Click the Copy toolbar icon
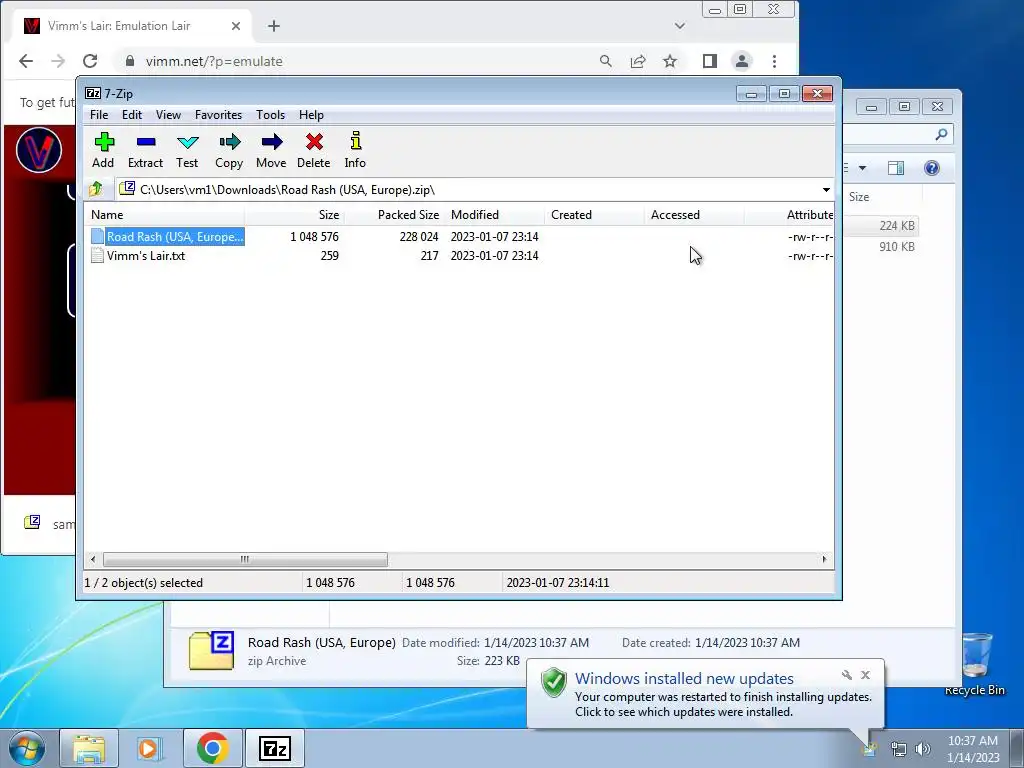The width and height of the screenshot is (1024, 768). click(x=229, y=150)
